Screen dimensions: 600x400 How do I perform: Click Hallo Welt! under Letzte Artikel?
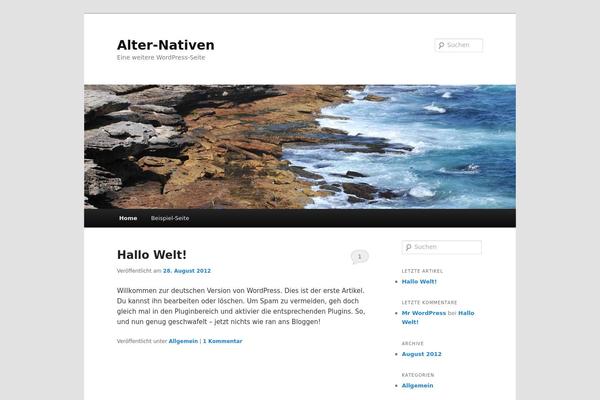419,282
